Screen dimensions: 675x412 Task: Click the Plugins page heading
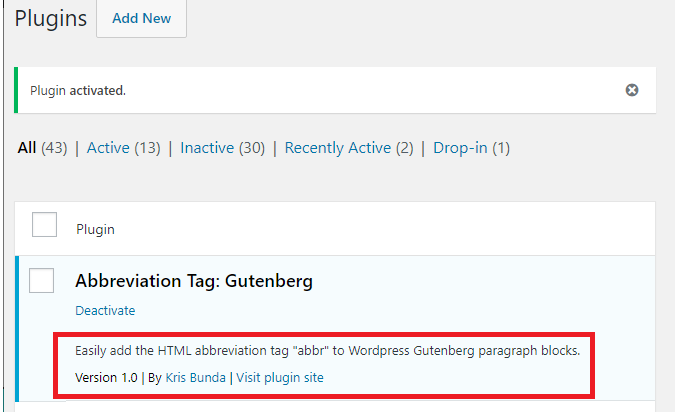tap(51, 19)
